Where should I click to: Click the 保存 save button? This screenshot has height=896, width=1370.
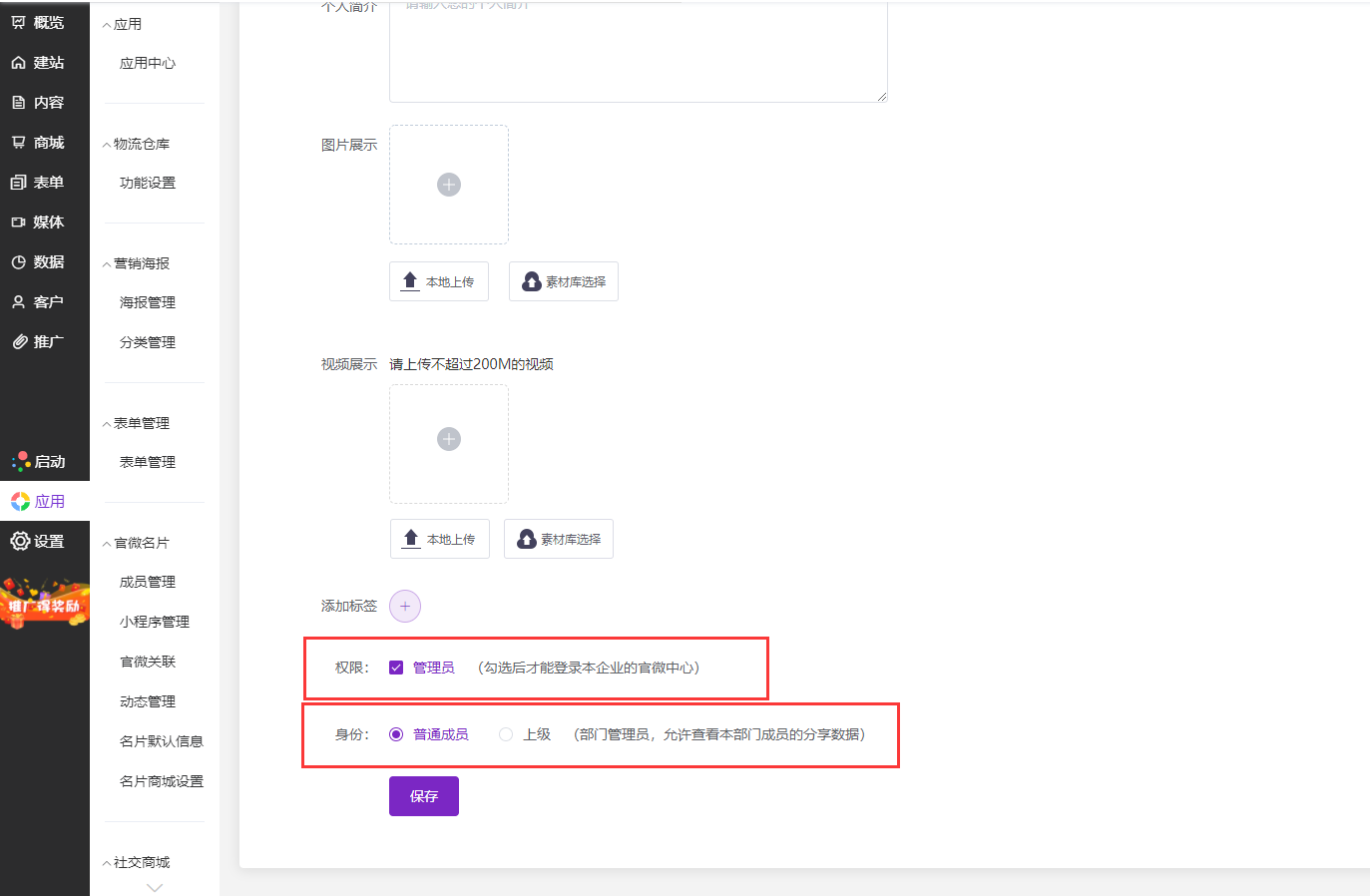click(x=424, y=796)
